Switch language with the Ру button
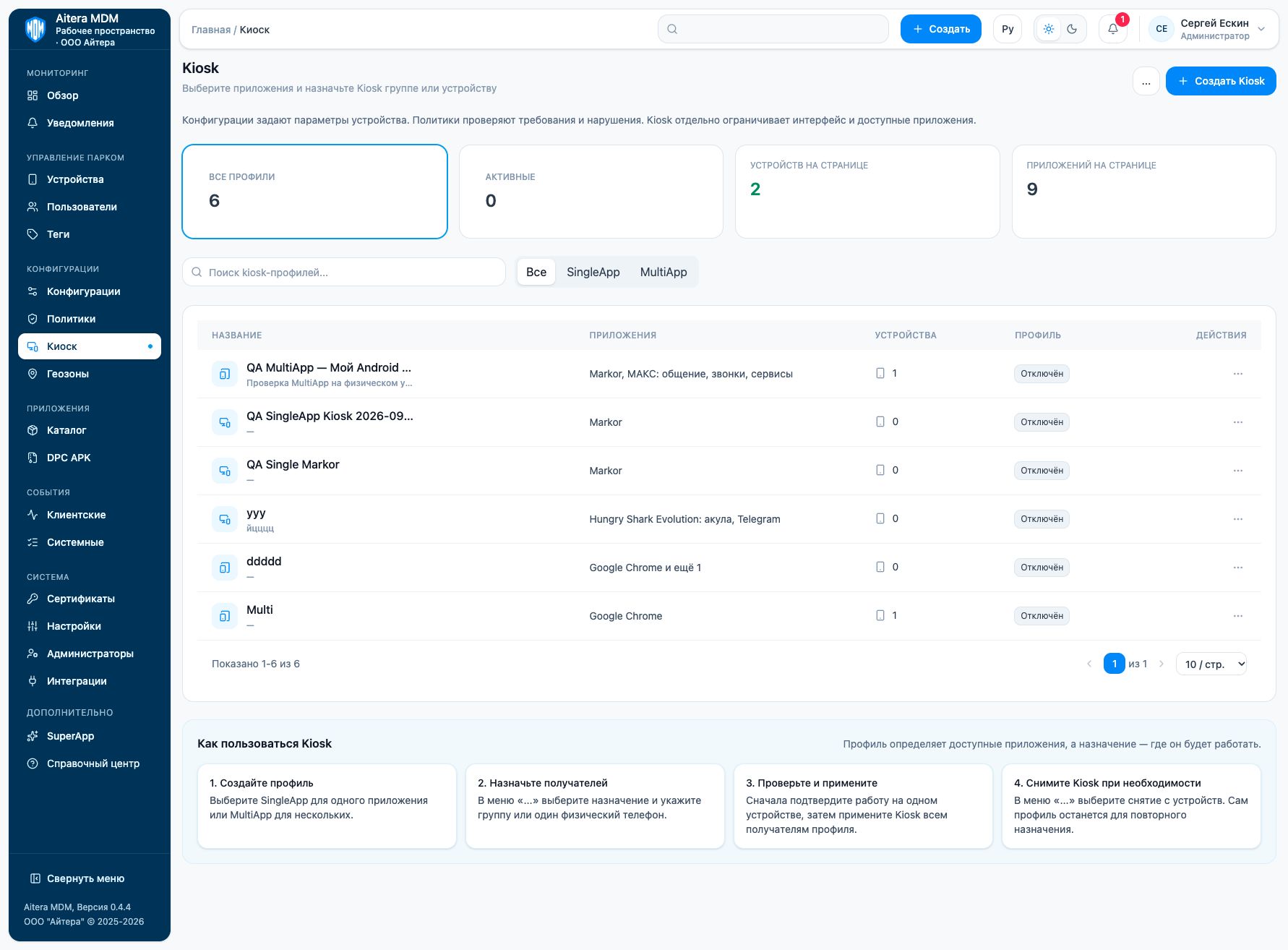The height and width of the screenshot is (950, 1288). (1008, 29)
